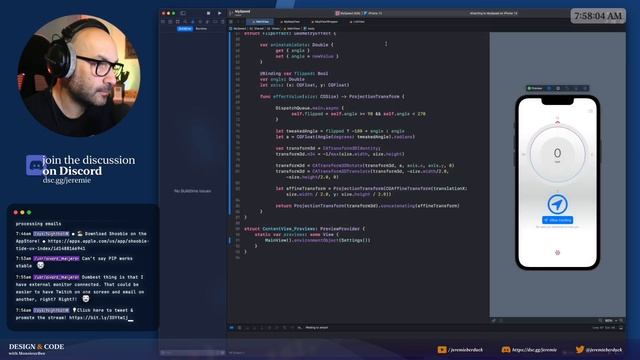Screen dimensions: 640x360
Task: Open MySpeed root in the jump bar
Action: pyautogui.click(x=239, y=29)
